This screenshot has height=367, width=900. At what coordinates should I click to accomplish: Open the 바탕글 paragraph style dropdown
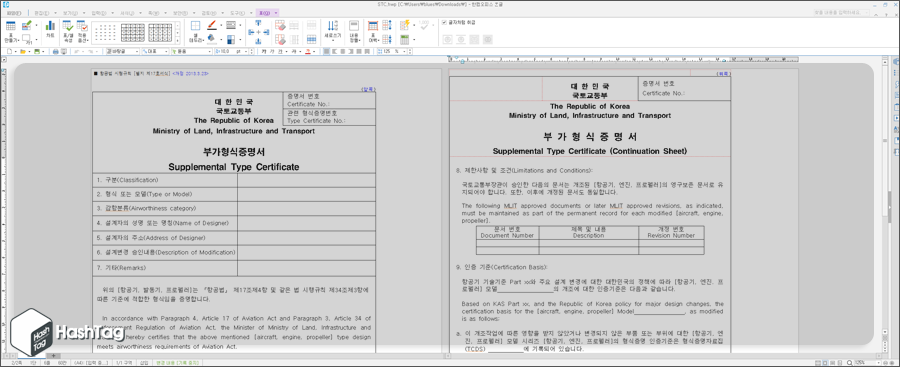pyautogui.click(x=122, y=52)
